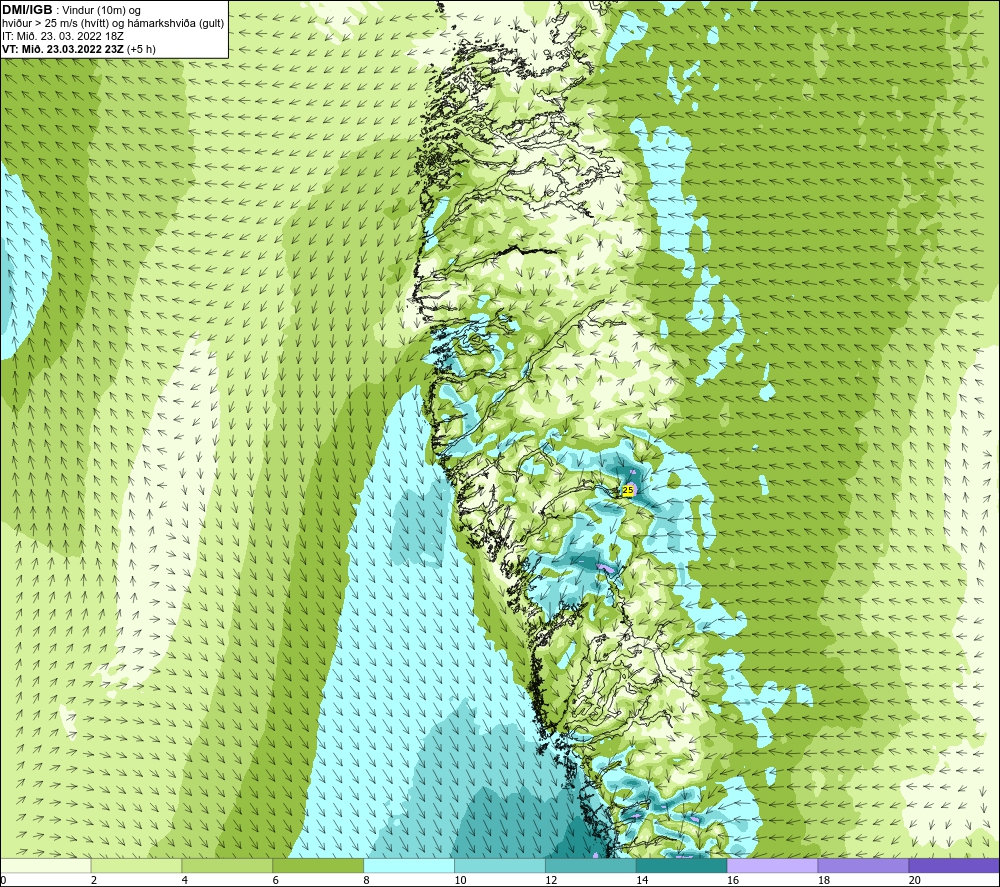Click the legend label '10'
Image resolution: width=1000 pixels, height=887 pixels.
point(460,880)
